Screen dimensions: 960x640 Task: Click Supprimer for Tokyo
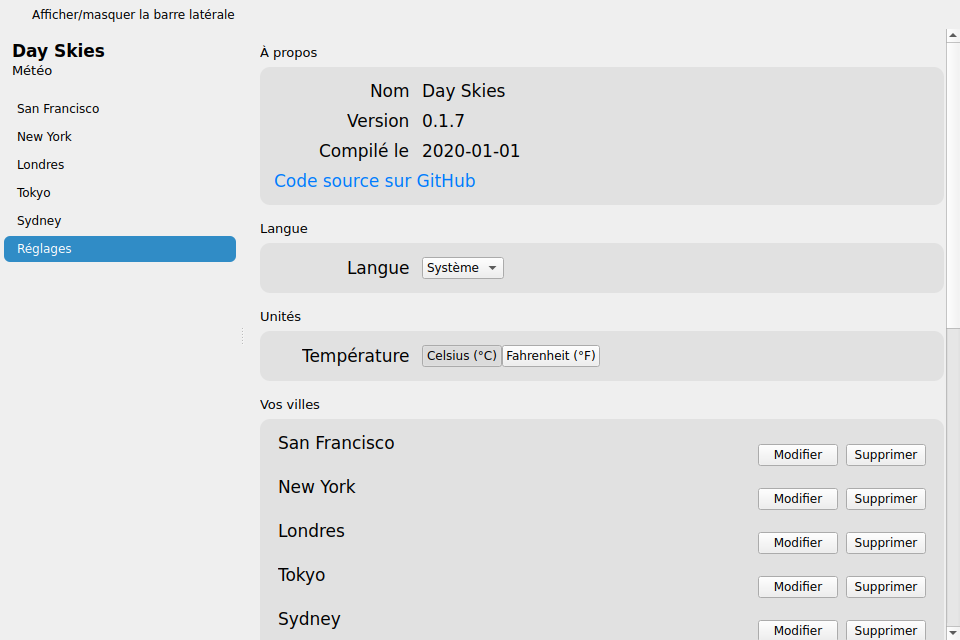tap(885, 587)
